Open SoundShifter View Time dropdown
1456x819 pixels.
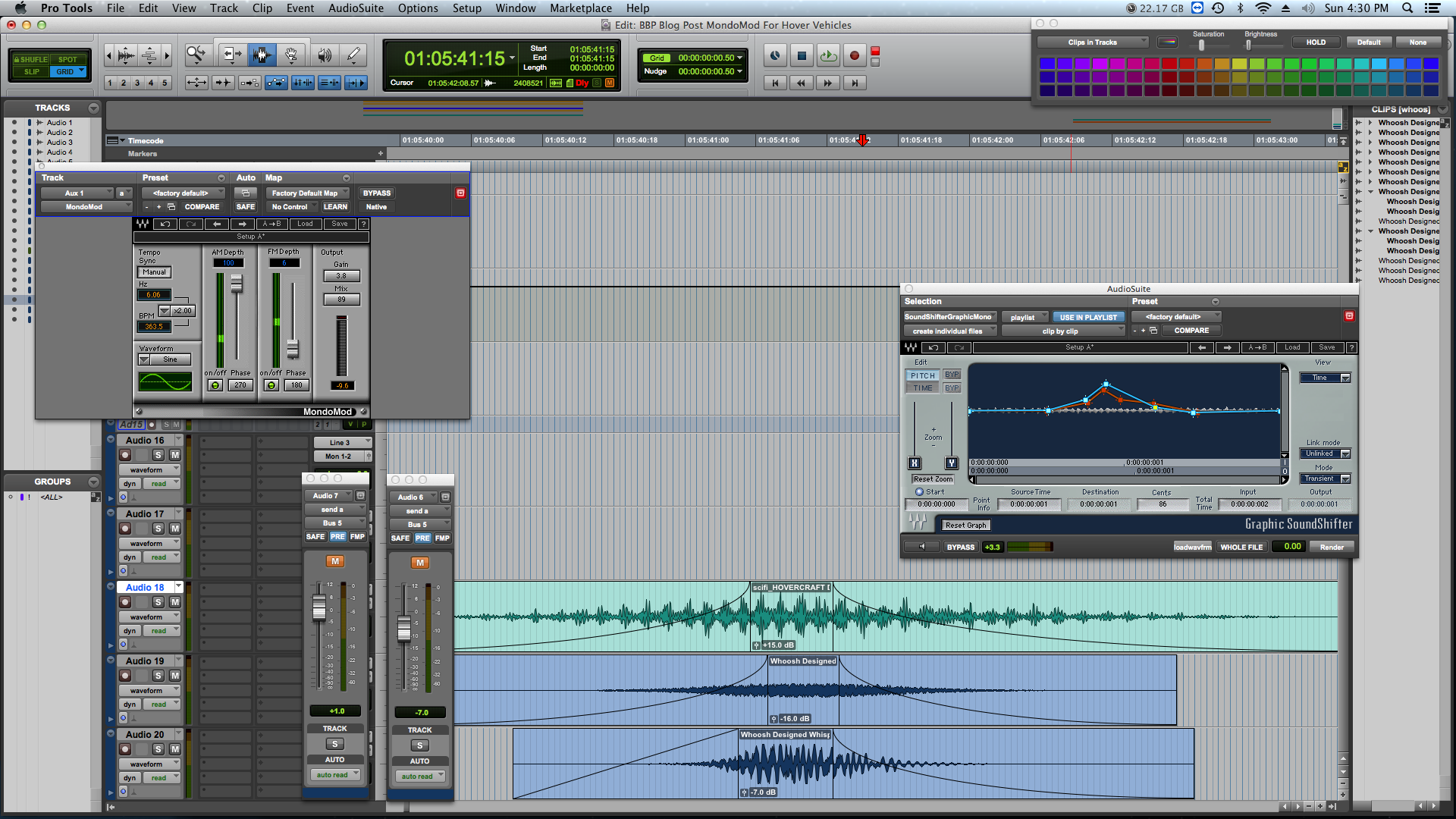tap(1326, 378)
